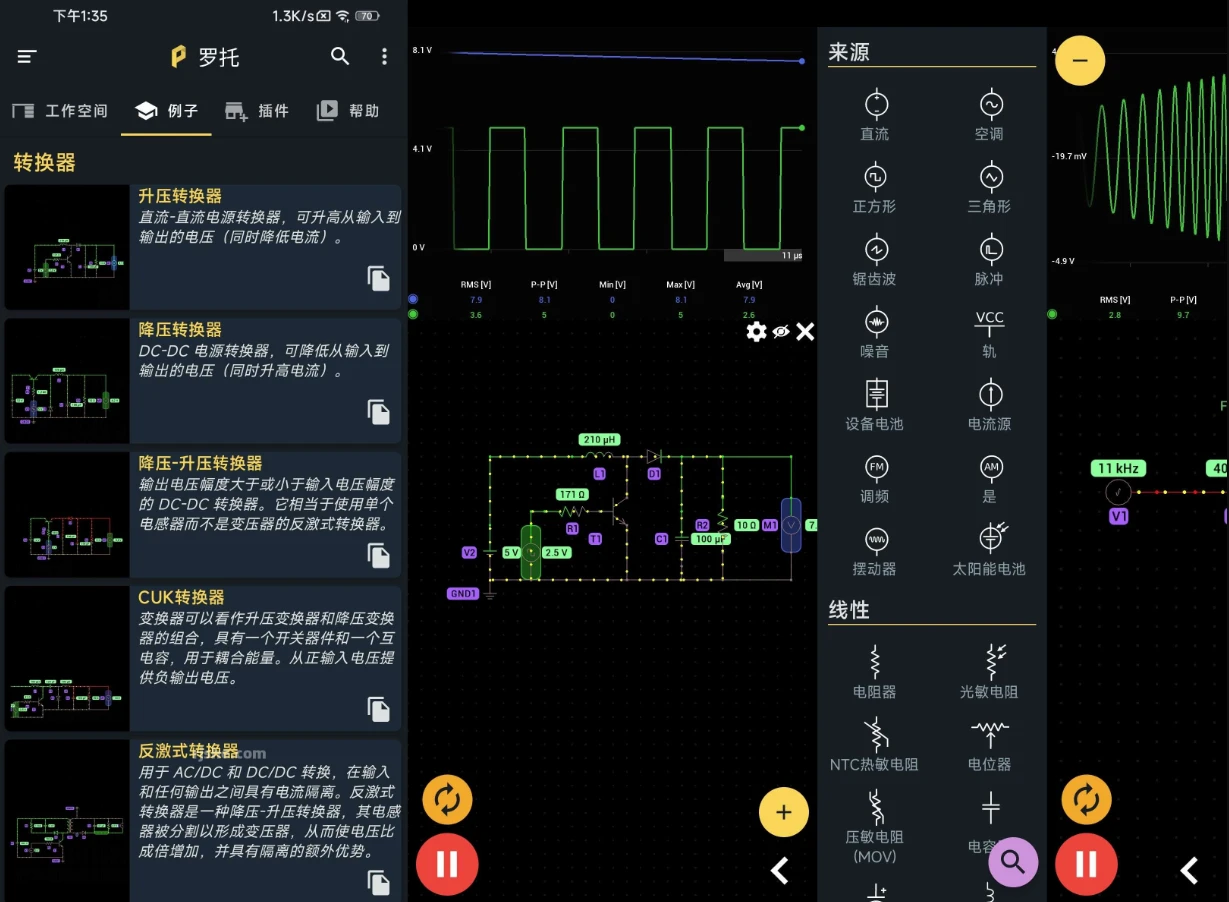Image resolution: width=1229 pixels, height=902 pixels.
Task: Pick the 调频 FM source
Action: pos(875,478)
